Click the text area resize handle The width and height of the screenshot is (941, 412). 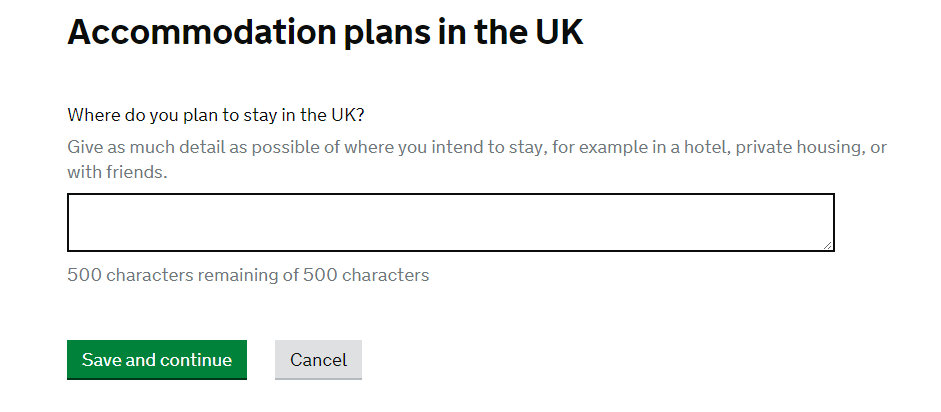[827, 244]
